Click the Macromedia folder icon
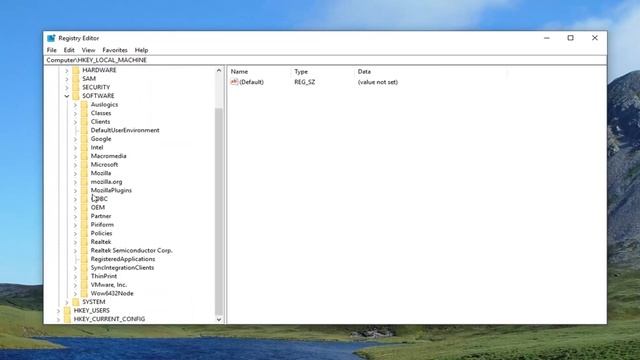 point(84,156)
